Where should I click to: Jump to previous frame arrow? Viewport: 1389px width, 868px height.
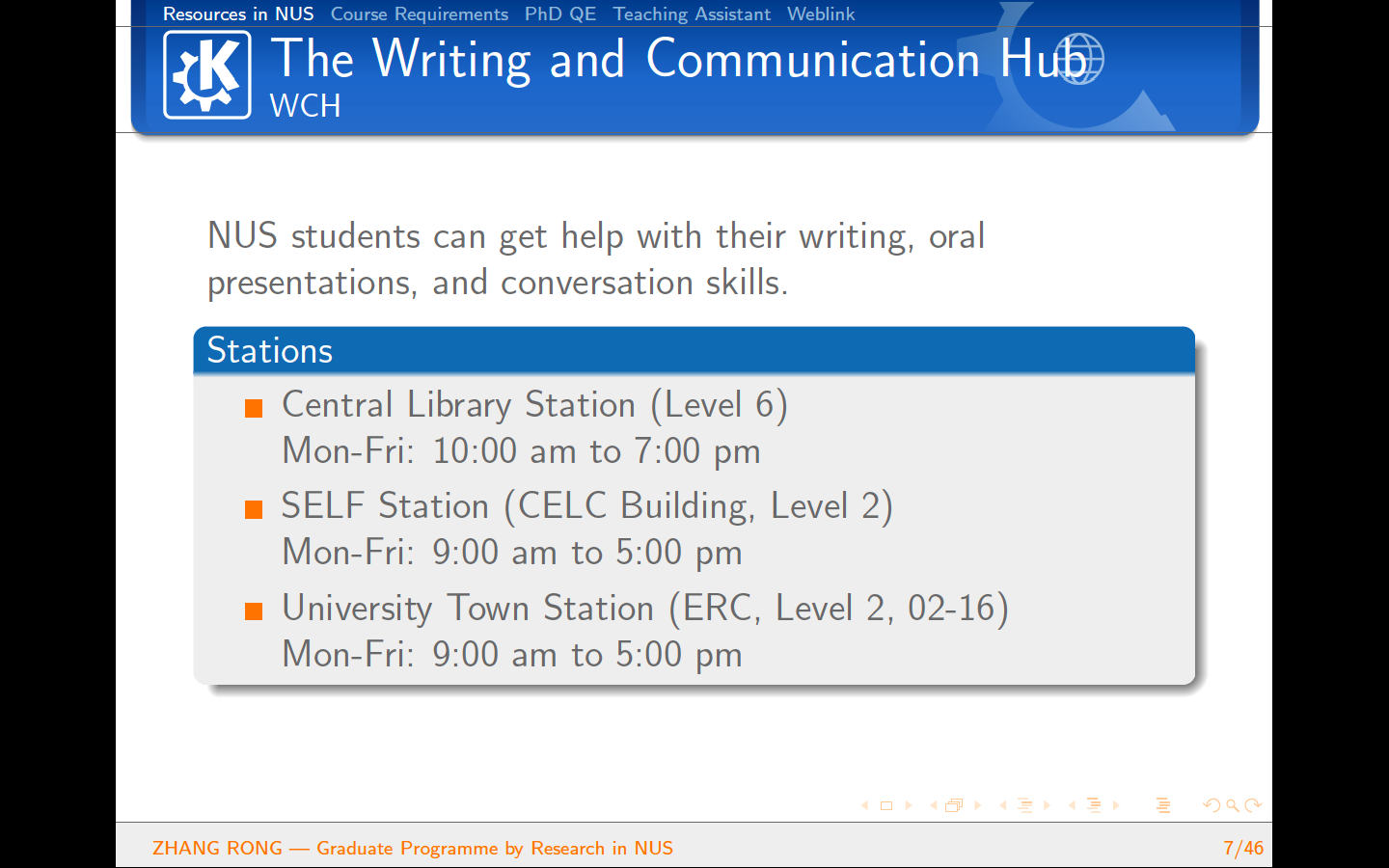tap(933, 805)
